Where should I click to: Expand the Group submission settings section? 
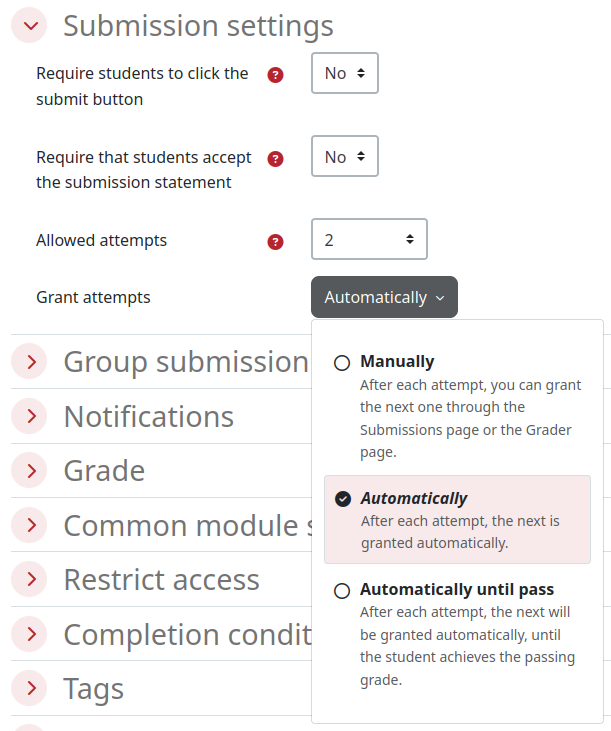(x=31, y=362)
